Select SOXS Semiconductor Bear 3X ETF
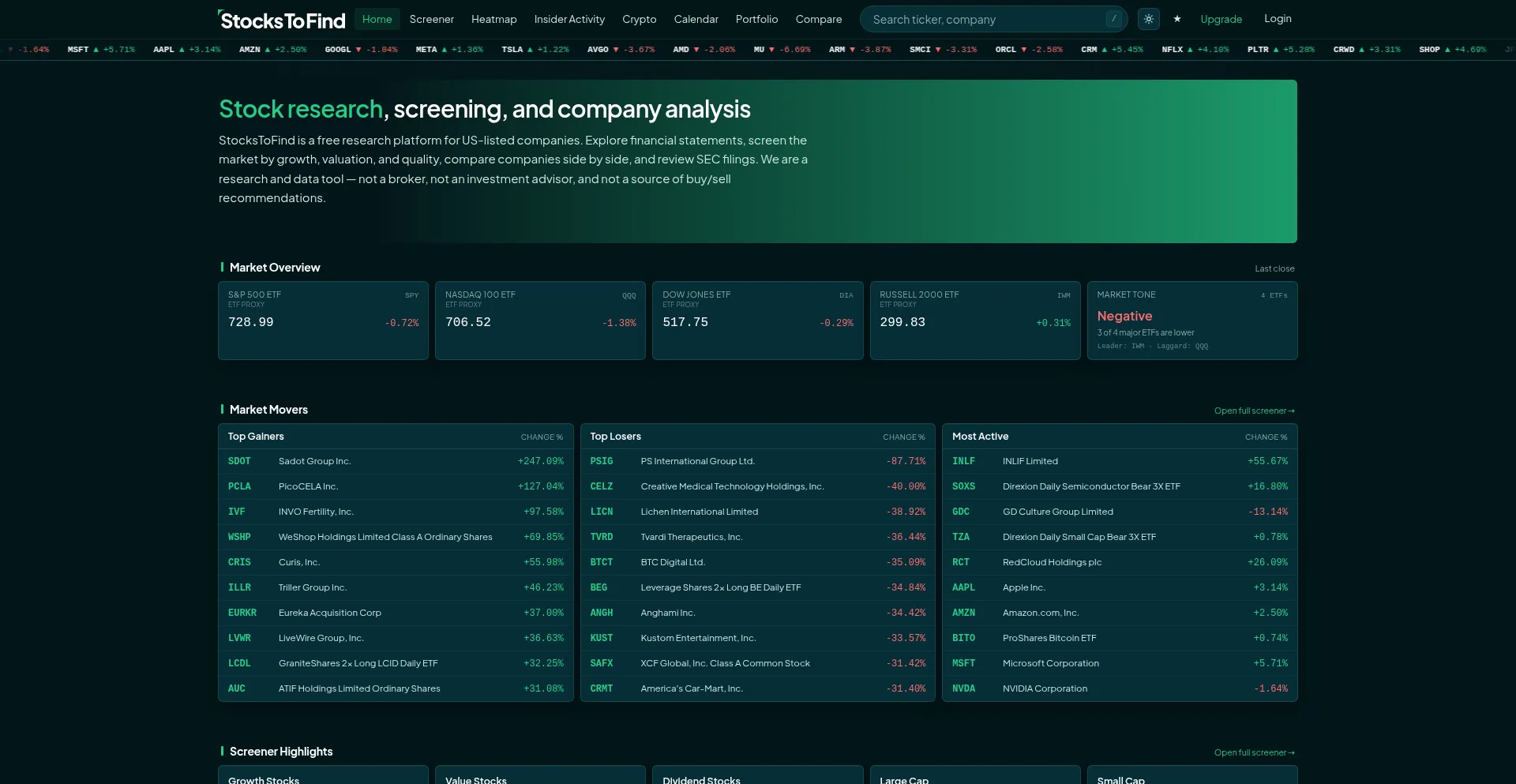 tap(1120, 486)
